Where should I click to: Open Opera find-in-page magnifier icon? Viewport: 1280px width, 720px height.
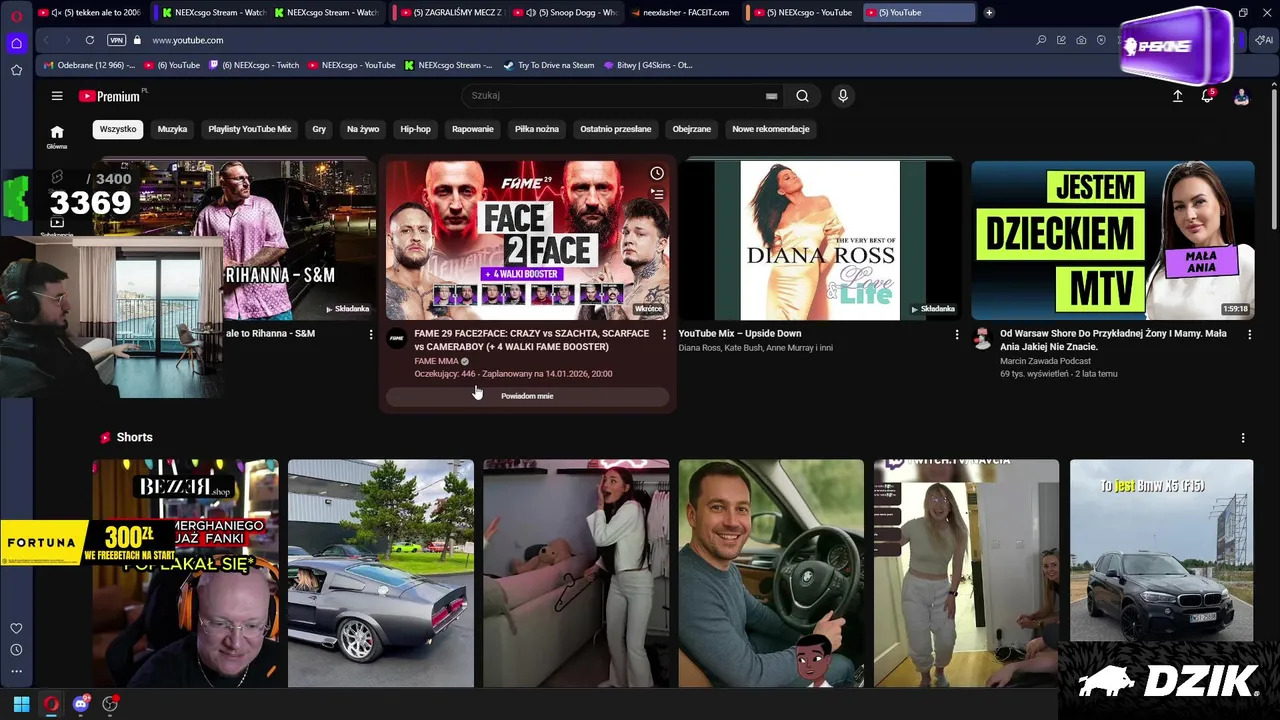1041,40
